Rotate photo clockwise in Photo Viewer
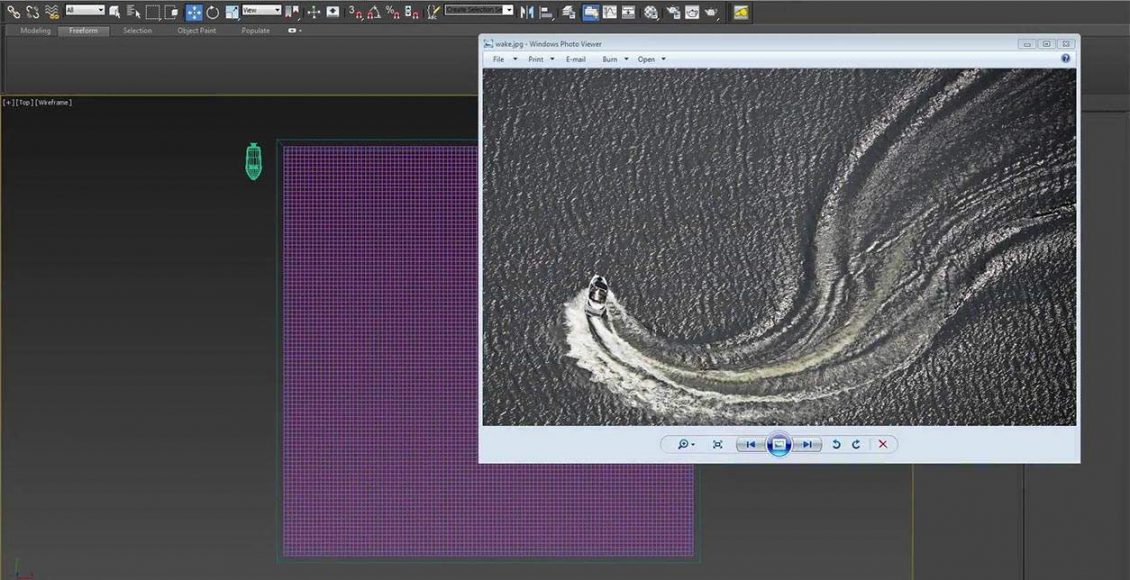This screenshot has width=1130, height=580. point(856,444)
